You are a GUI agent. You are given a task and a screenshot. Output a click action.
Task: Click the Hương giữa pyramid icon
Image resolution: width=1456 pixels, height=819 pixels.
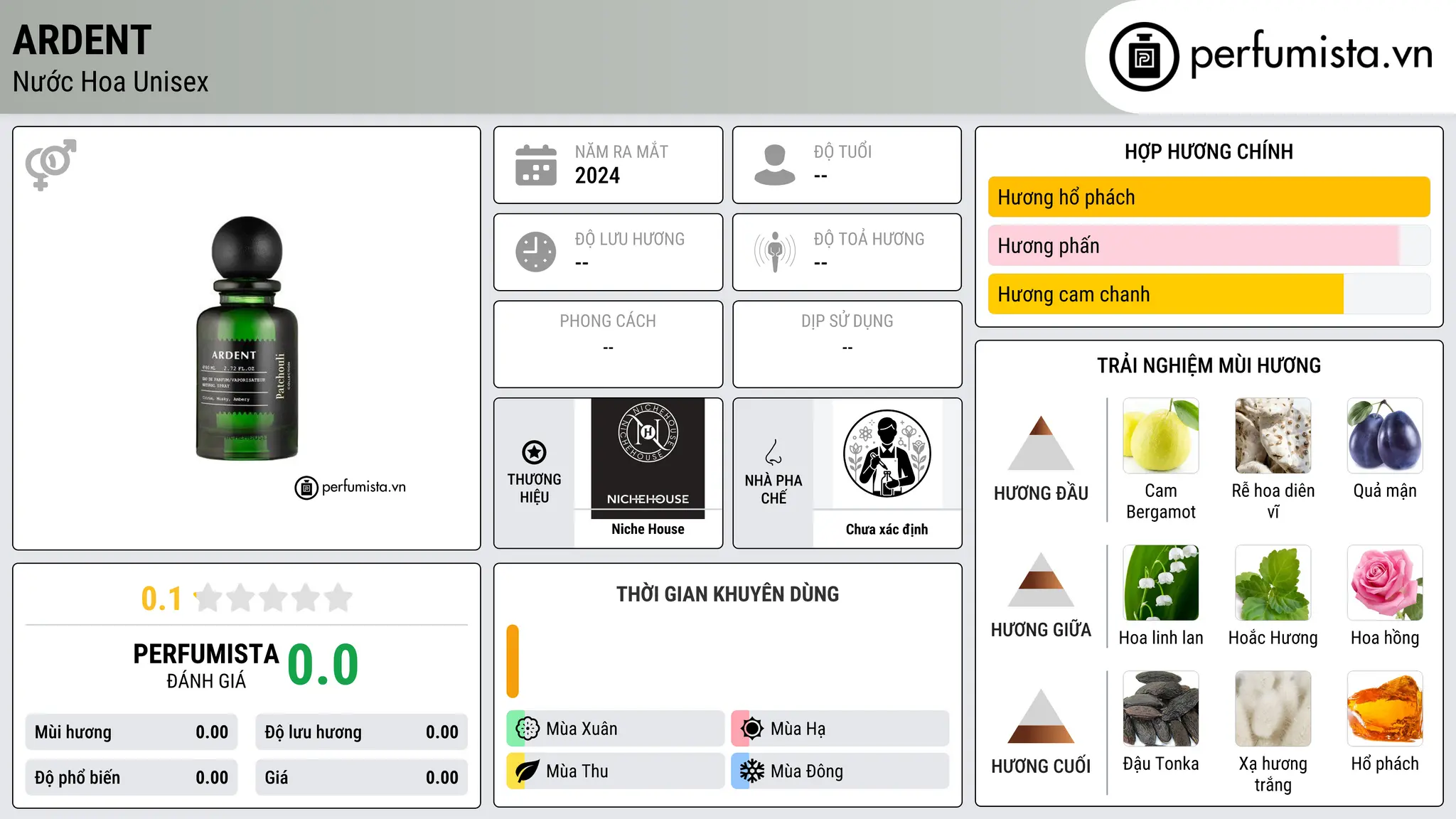tap(1041, 579)
